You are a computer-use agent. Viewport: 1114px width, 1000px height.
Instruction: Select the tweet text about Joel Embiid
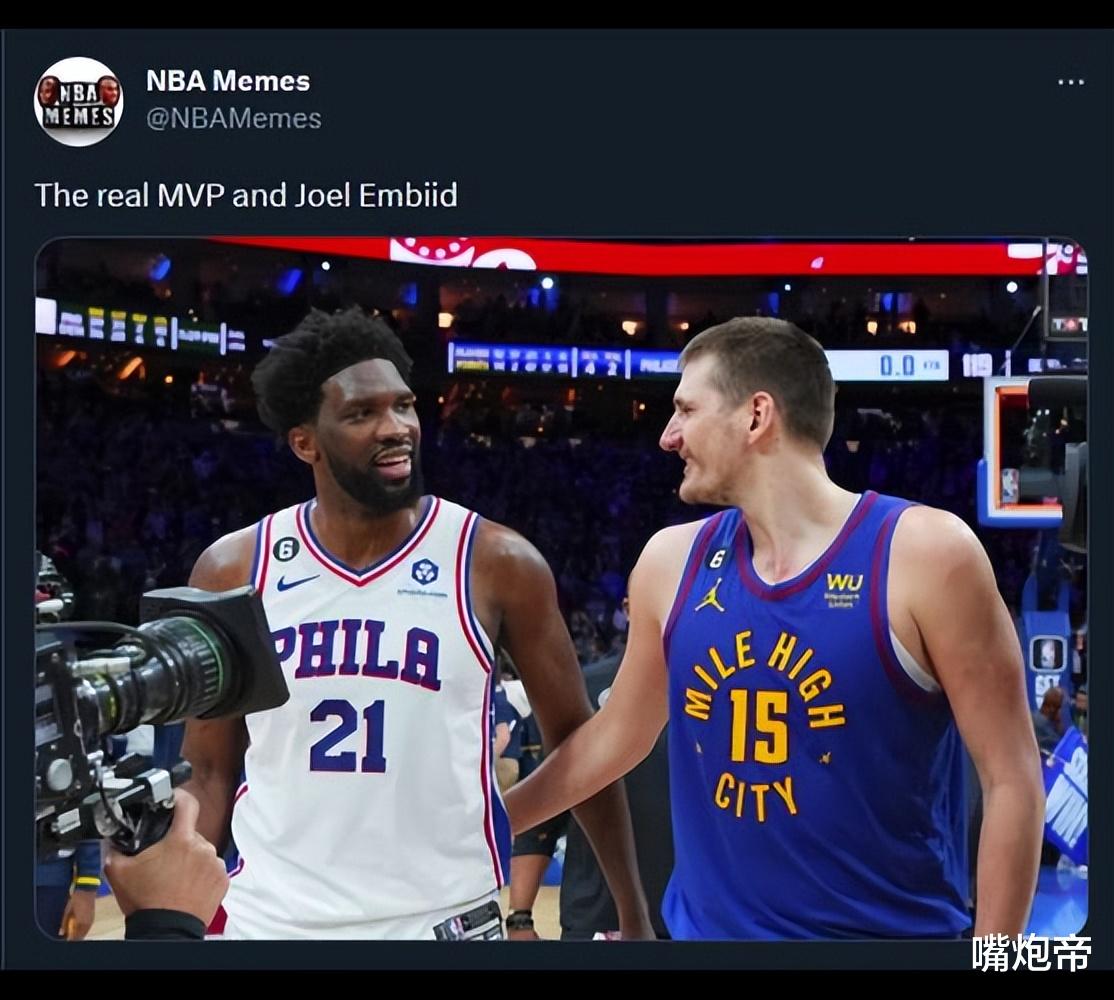click(246, 195)
